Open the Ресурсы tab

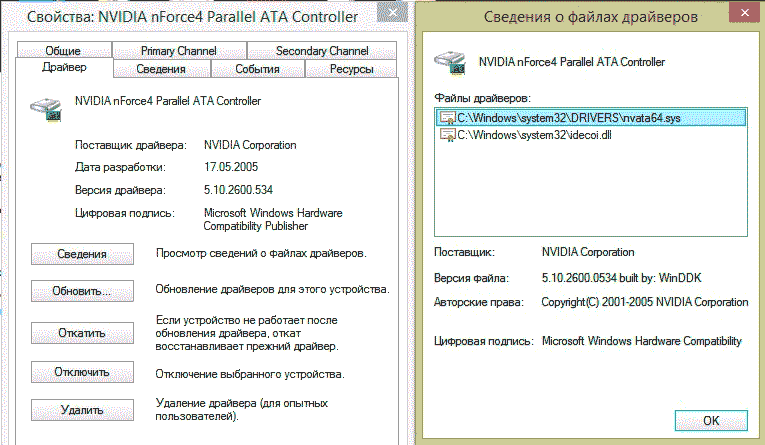[351, 69]
